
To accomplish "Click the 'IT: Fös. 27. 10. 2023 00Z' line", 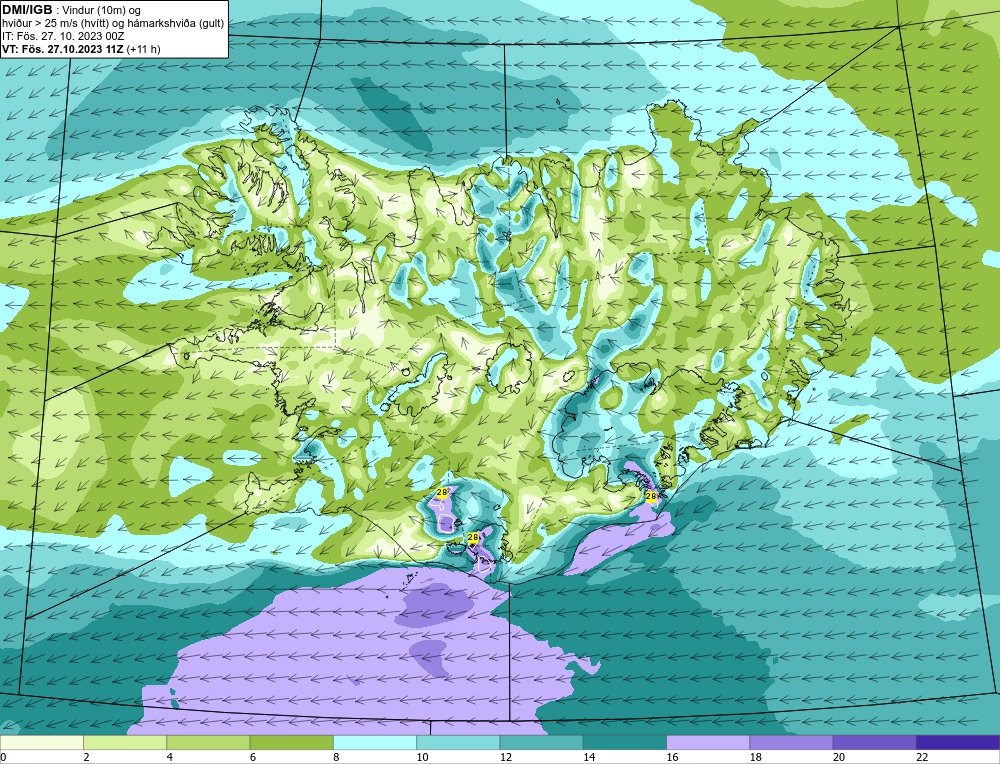I will click(x=63, y=36).
